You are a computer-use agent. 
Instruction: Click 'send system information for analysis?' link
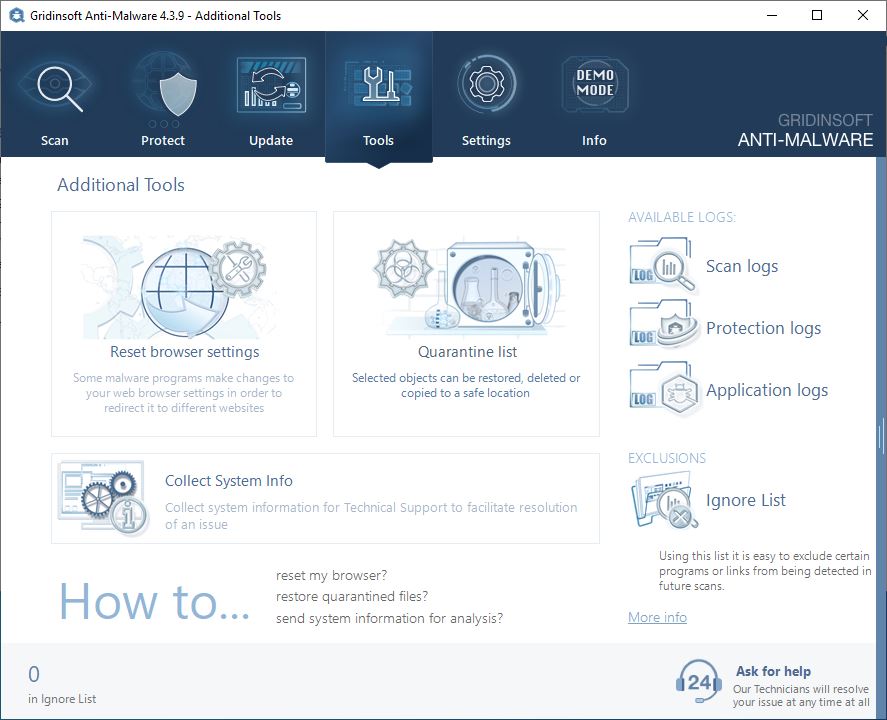point(389,618)
